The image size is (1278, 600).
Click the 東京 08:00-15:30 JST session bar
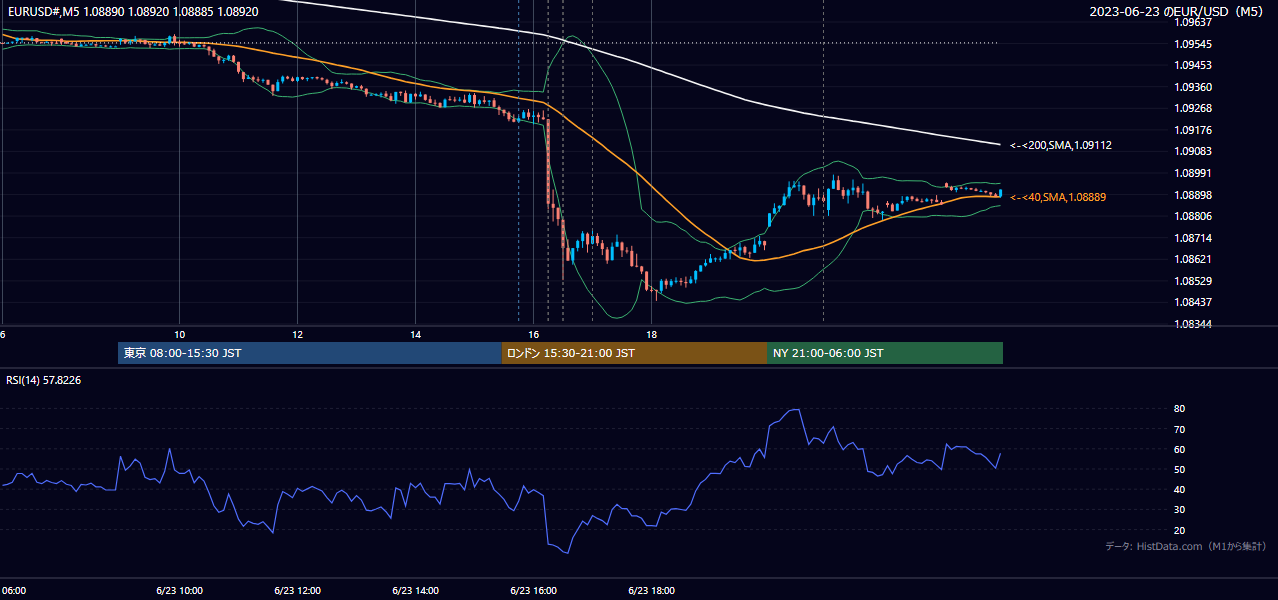pos(310,353)
